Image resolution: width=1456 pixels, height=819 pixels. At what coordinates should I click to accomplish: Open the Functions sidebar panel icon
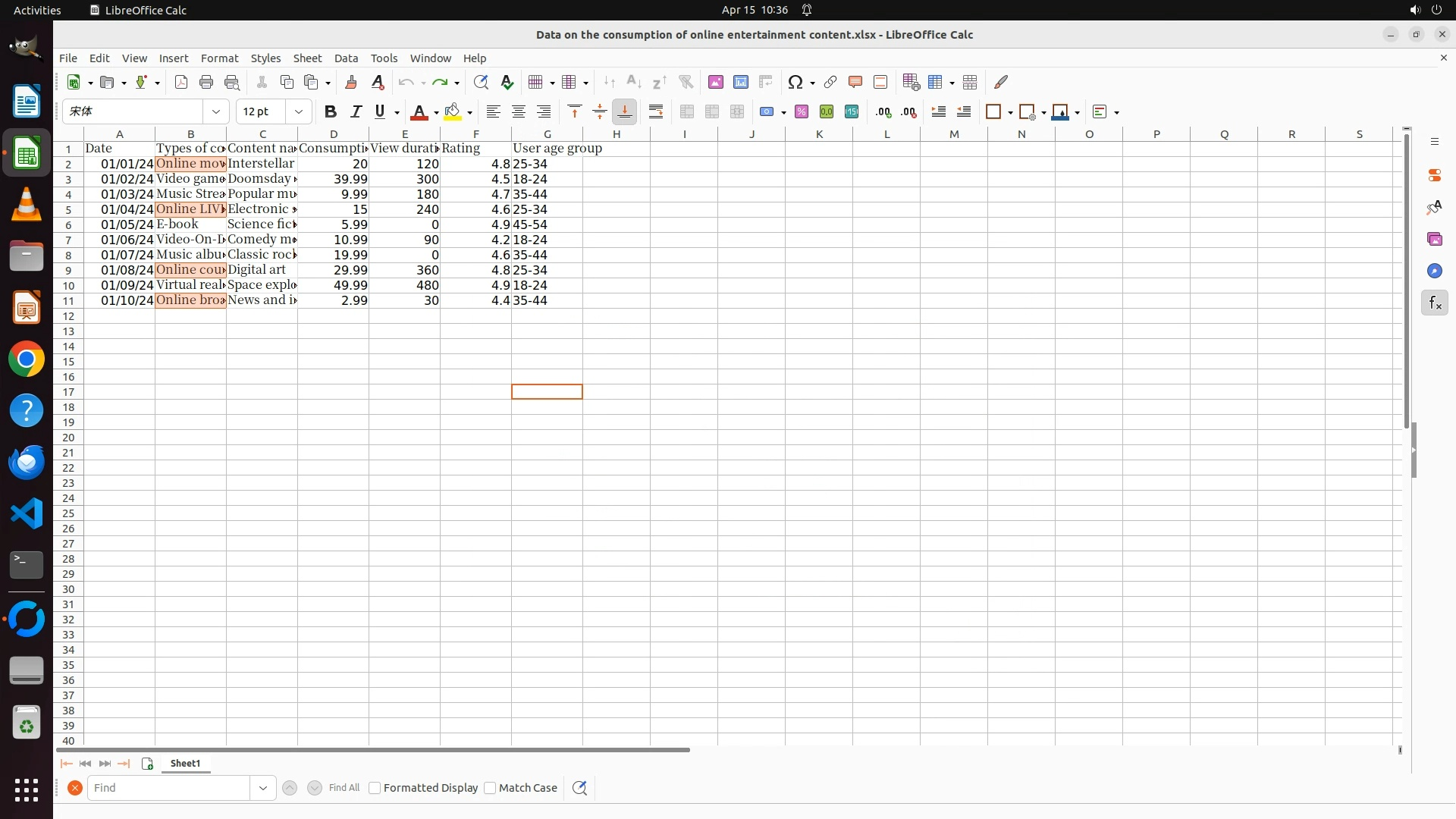(1434, 303)
